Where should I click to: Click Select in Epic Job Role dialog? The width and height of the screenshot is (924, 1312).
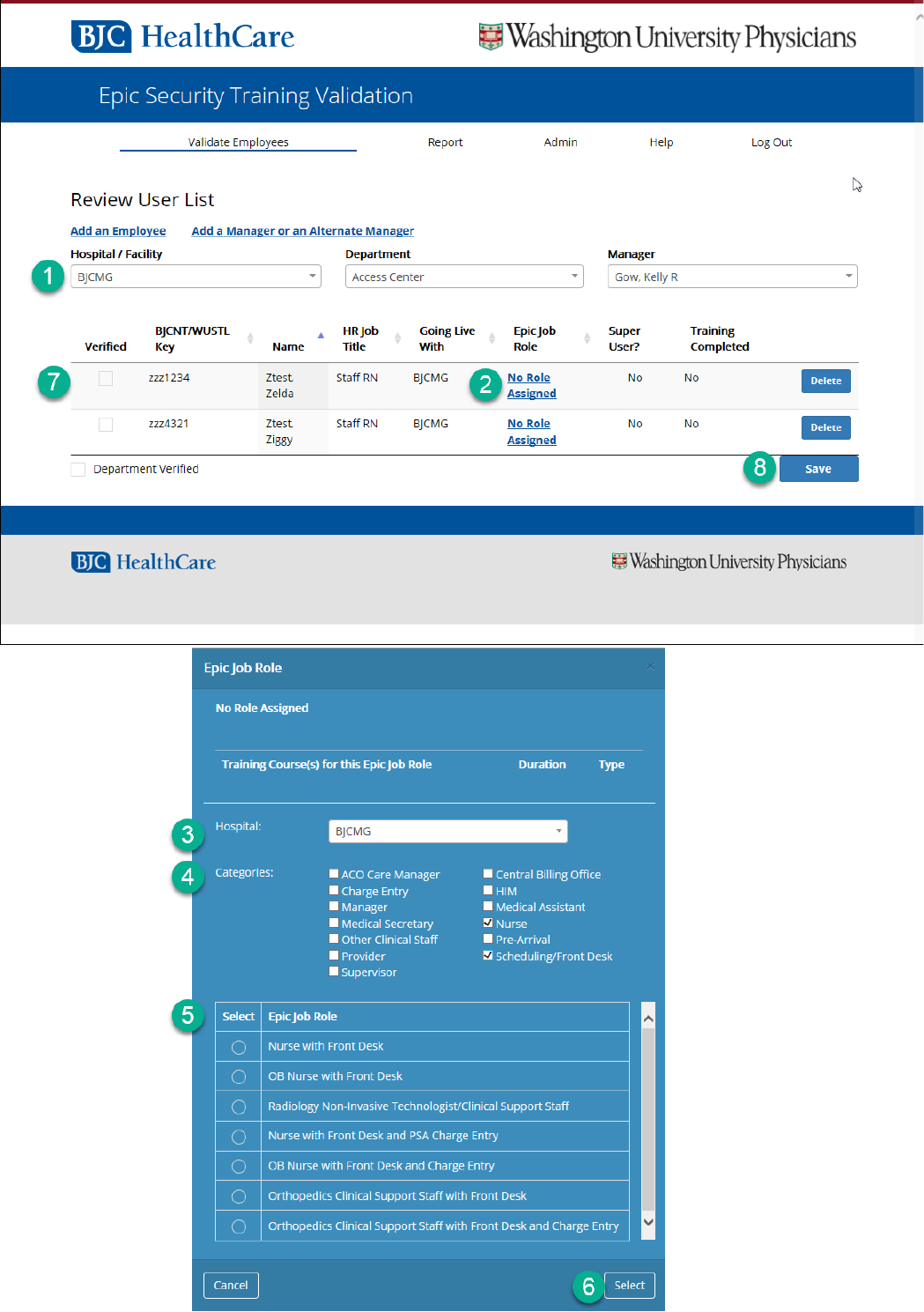(629, 1285)
